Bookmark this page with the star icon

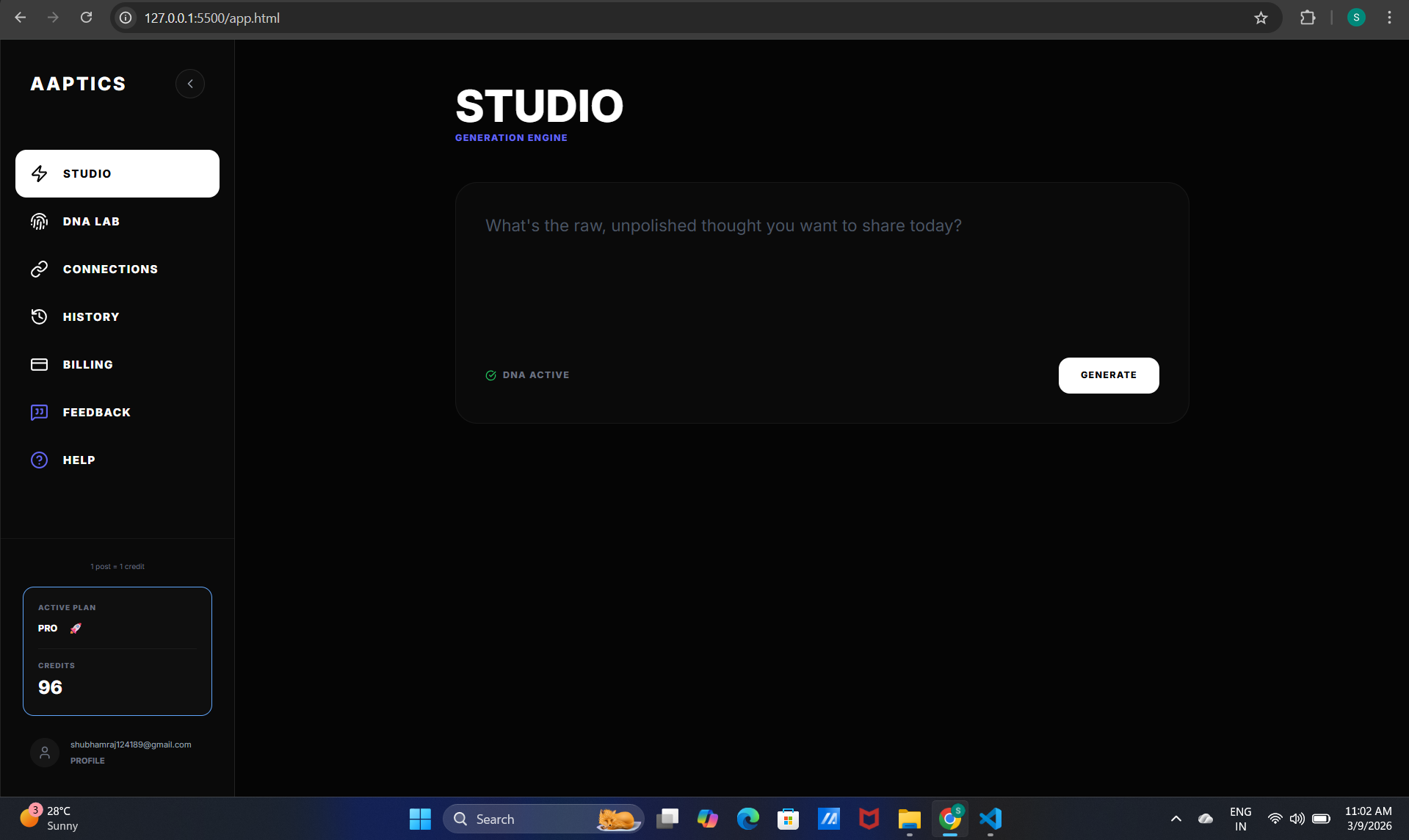tap(1261, 18)
